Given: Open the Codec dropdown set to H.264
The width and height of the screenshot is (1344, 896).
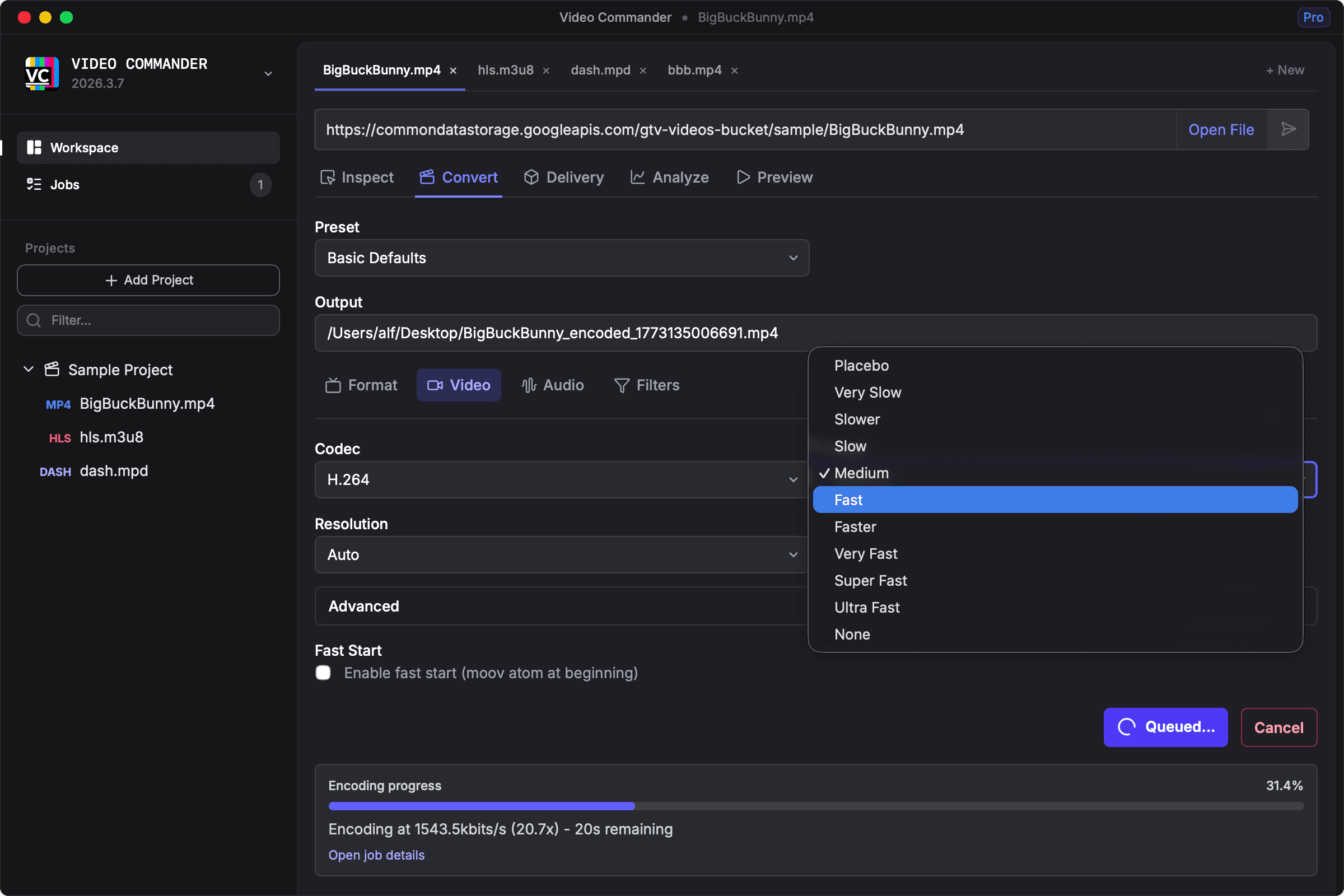Looking at the screenshot, I should click(x=562, y=479).
